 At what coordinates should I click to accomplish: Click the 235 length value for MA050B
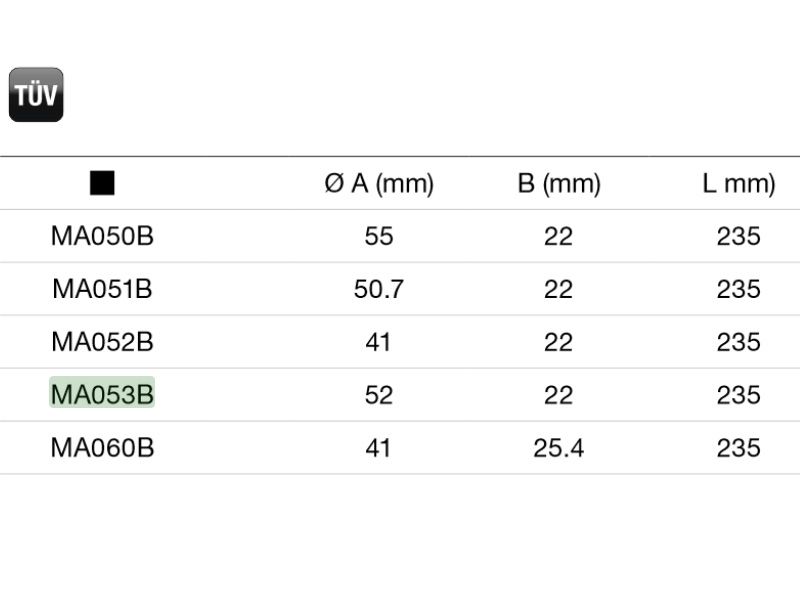(739, 236)
